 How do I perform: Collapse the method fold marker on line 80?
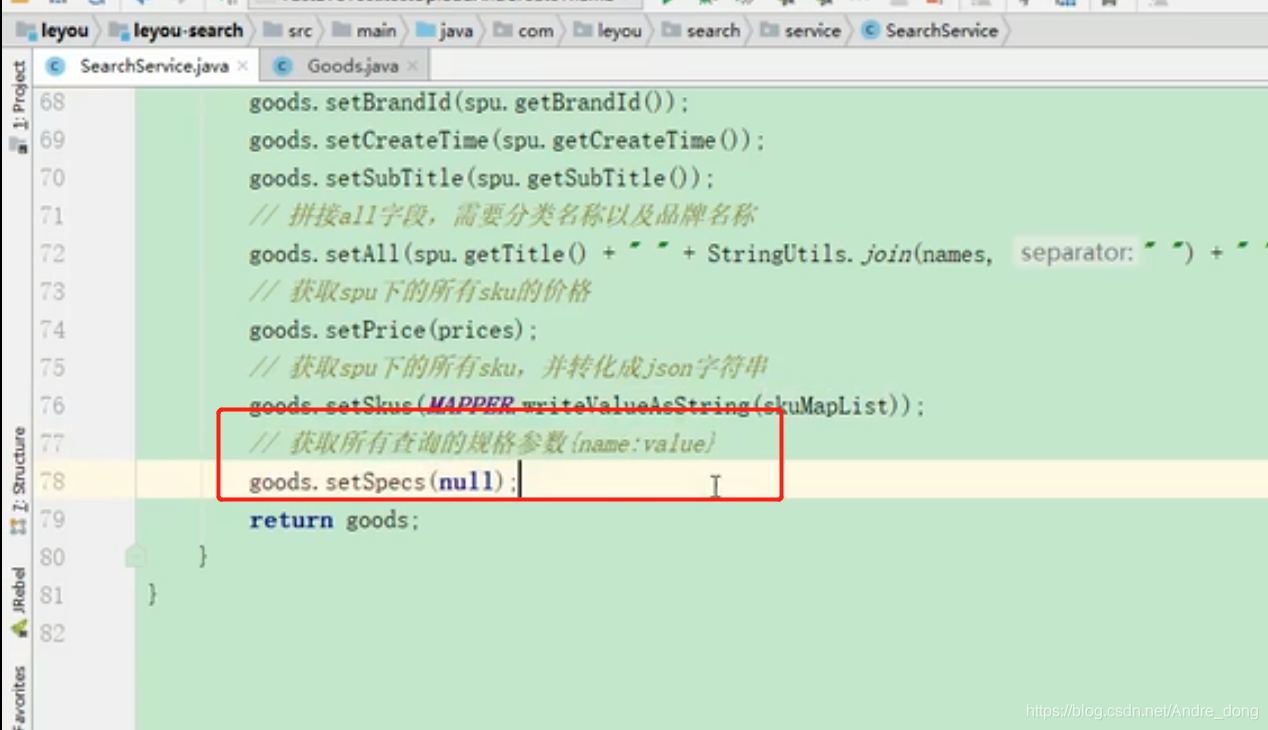click(x=136, y=556)
